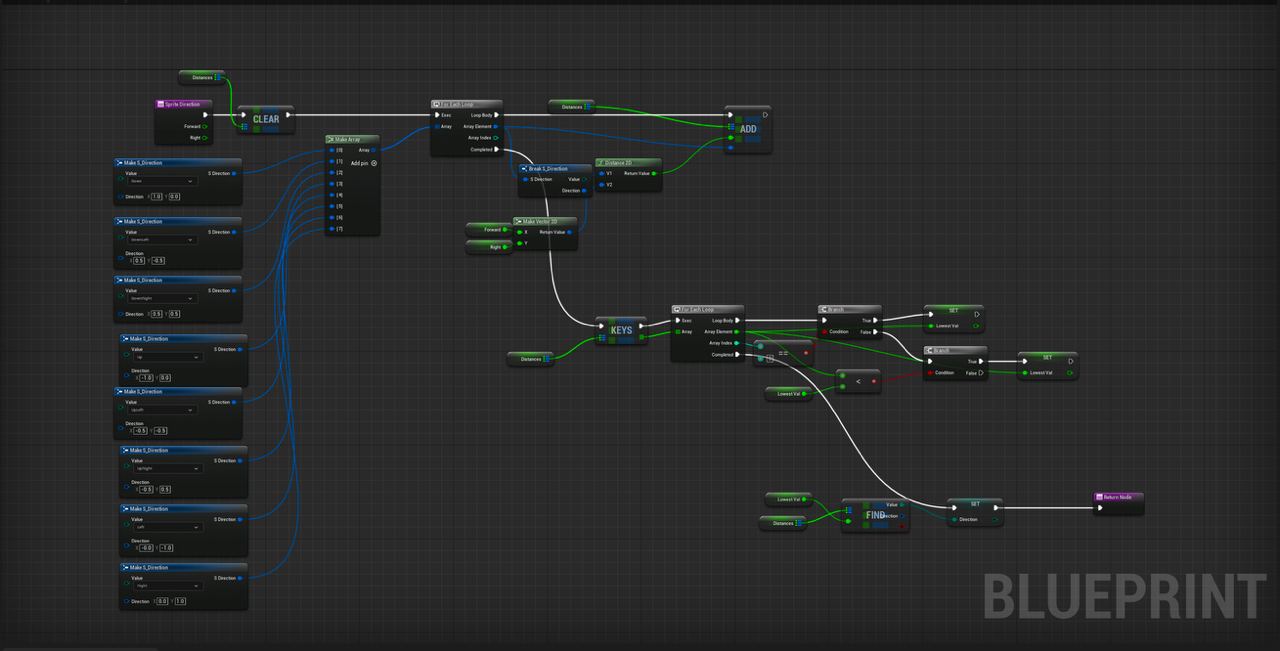Click False pin on Branch fed by <
This screenshot has height=651, width=1280.
981,373
